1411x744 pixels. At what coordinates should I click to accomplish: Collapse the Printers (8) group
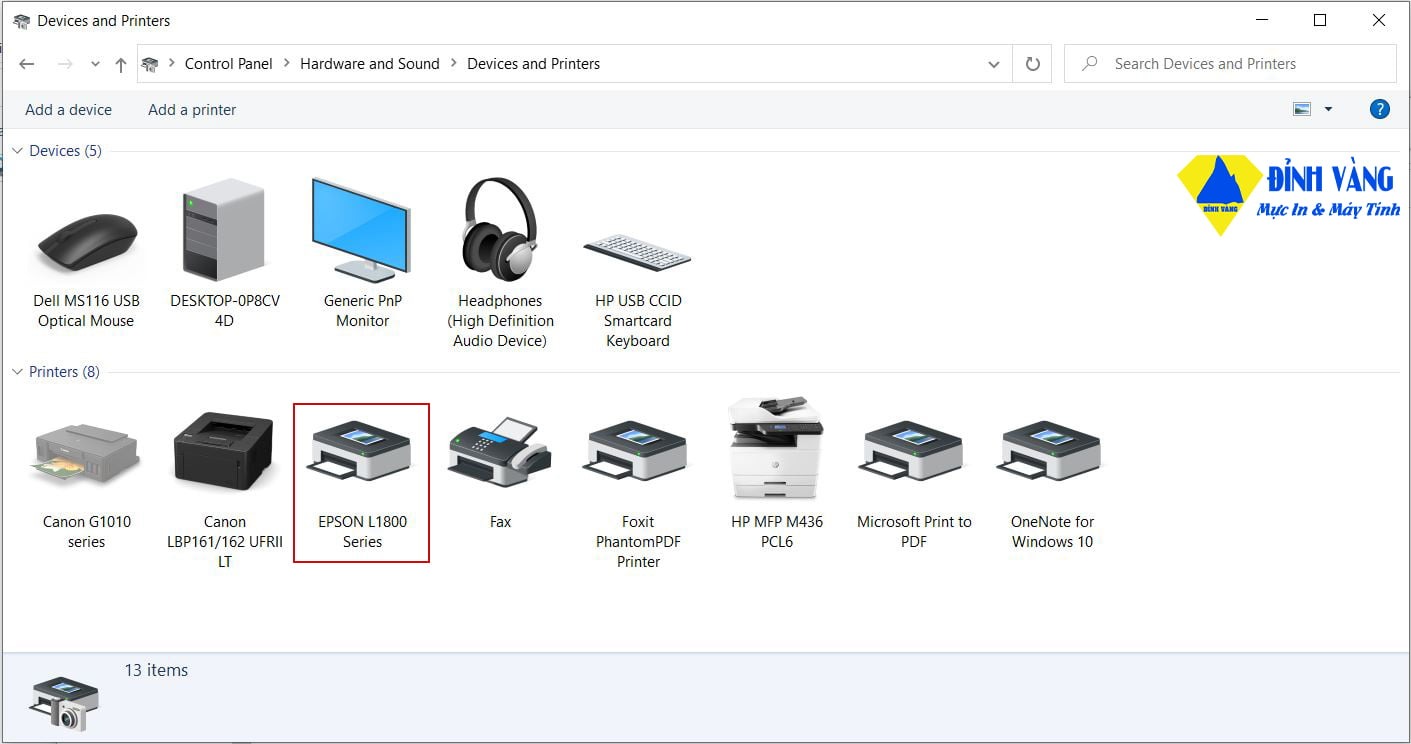pos(17,372)
